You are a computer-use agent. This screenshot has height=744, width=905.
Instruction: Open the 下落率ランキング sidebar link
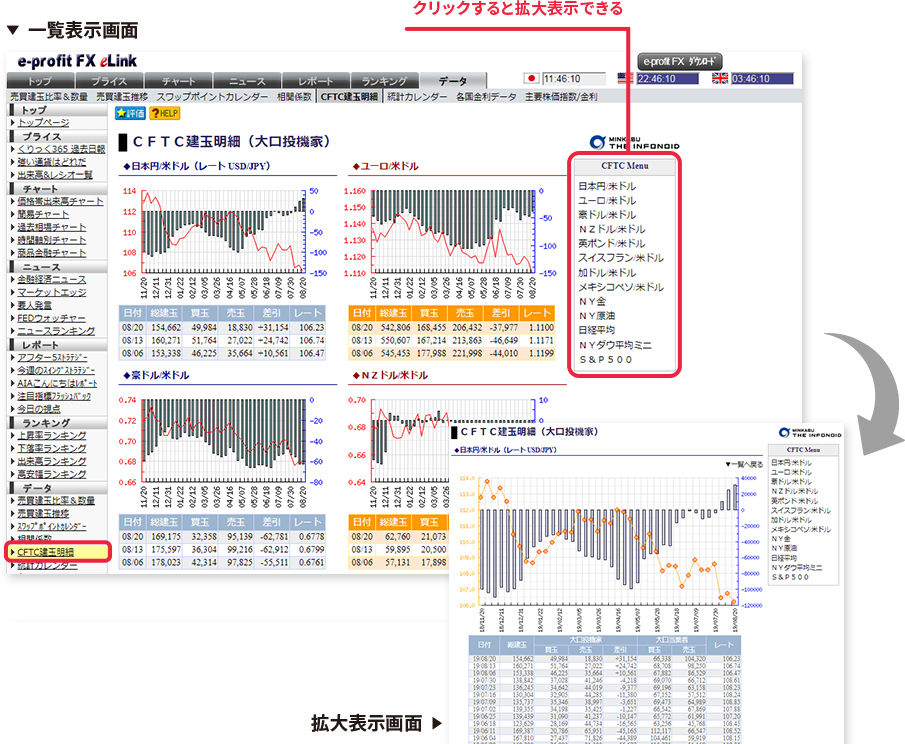[x=52, y=448]
